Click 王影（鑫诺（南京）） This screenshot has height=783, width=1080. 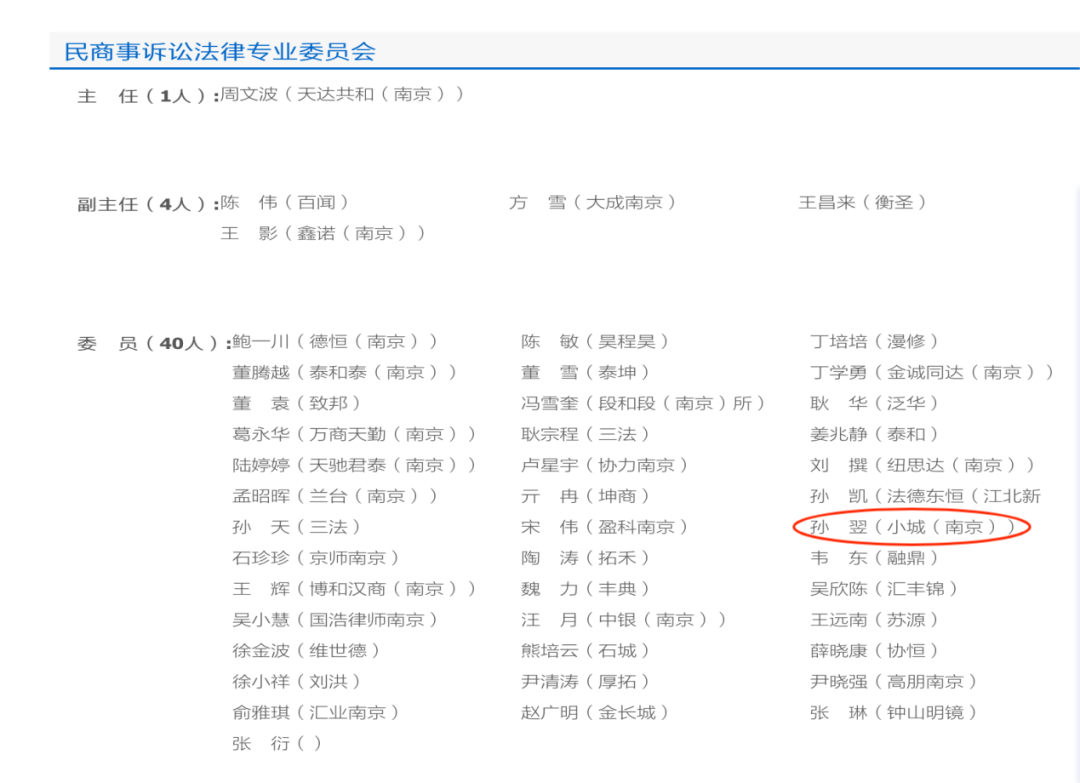pos(323,233)
